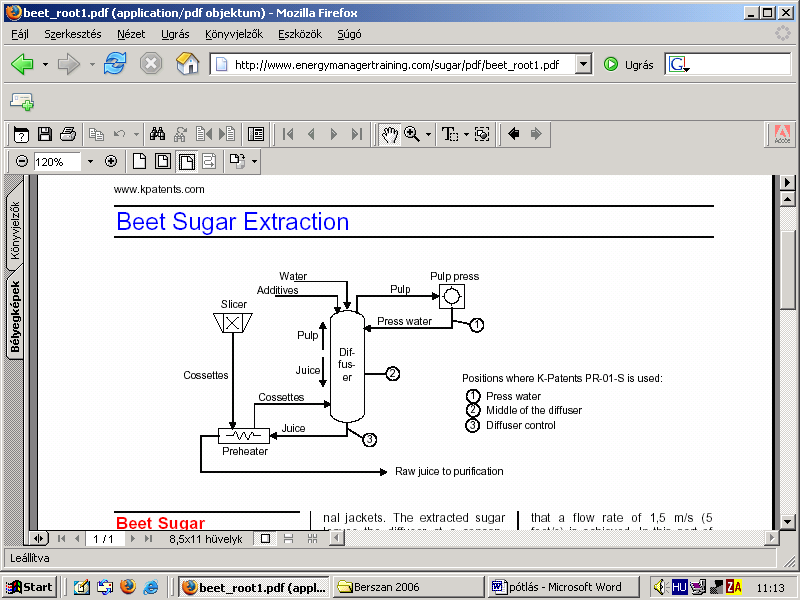Open the Ugrás menu
Screen dimensions: 800x600
175,34
